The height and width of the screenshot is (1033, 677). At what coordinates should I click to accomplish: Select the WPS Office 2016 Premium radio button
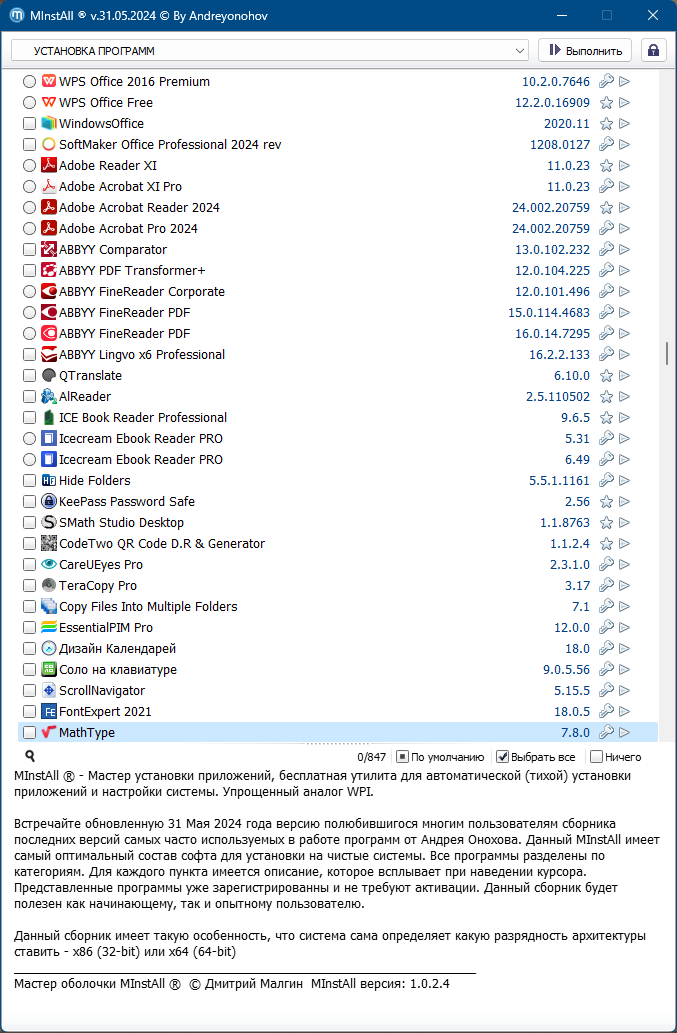tap(29, 82)
